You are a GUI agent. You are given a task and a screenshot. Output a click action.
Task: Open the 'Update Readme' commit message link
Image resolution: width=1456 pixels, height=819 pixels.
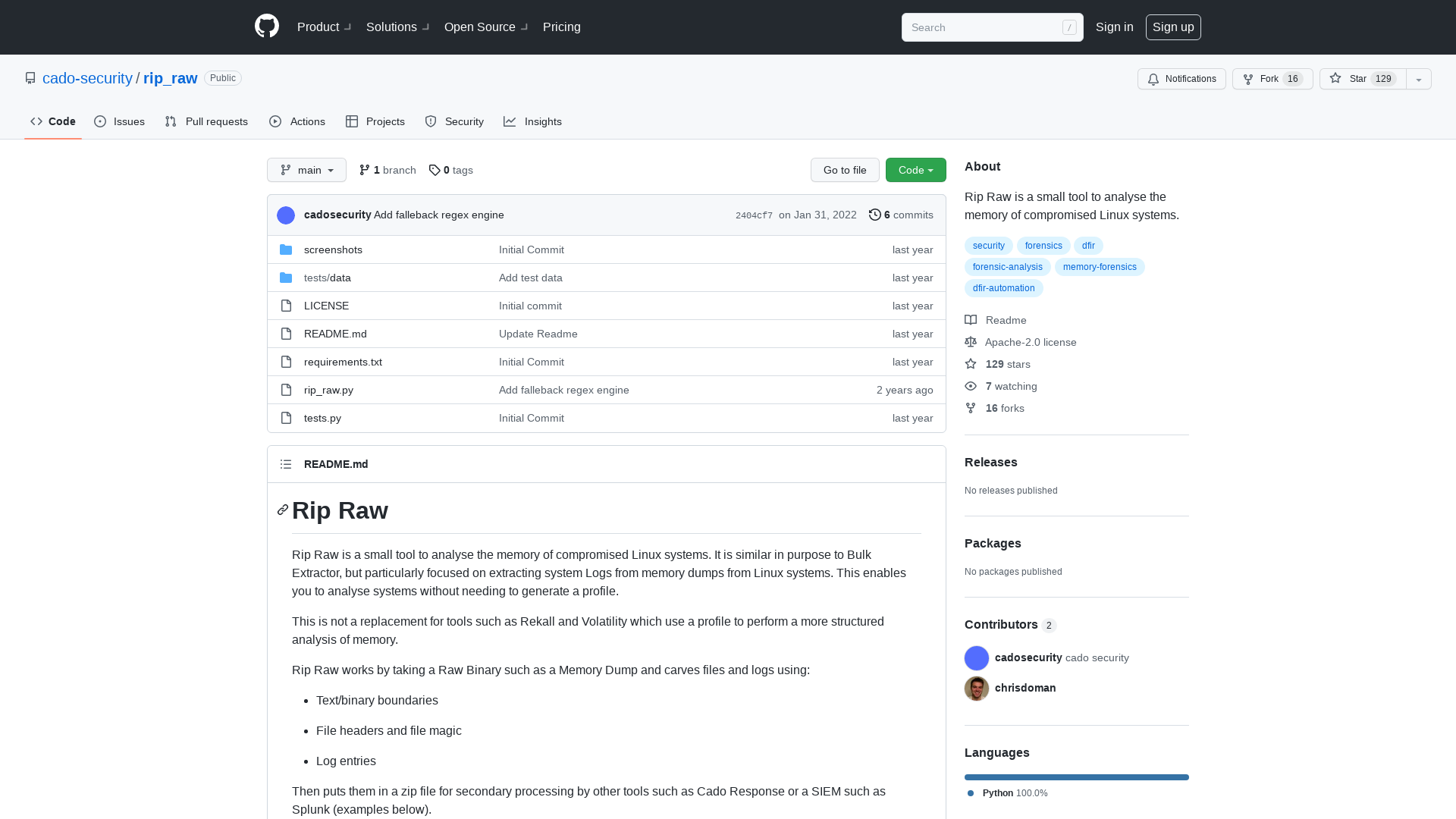pyautogui.click(x=538, y=334)
